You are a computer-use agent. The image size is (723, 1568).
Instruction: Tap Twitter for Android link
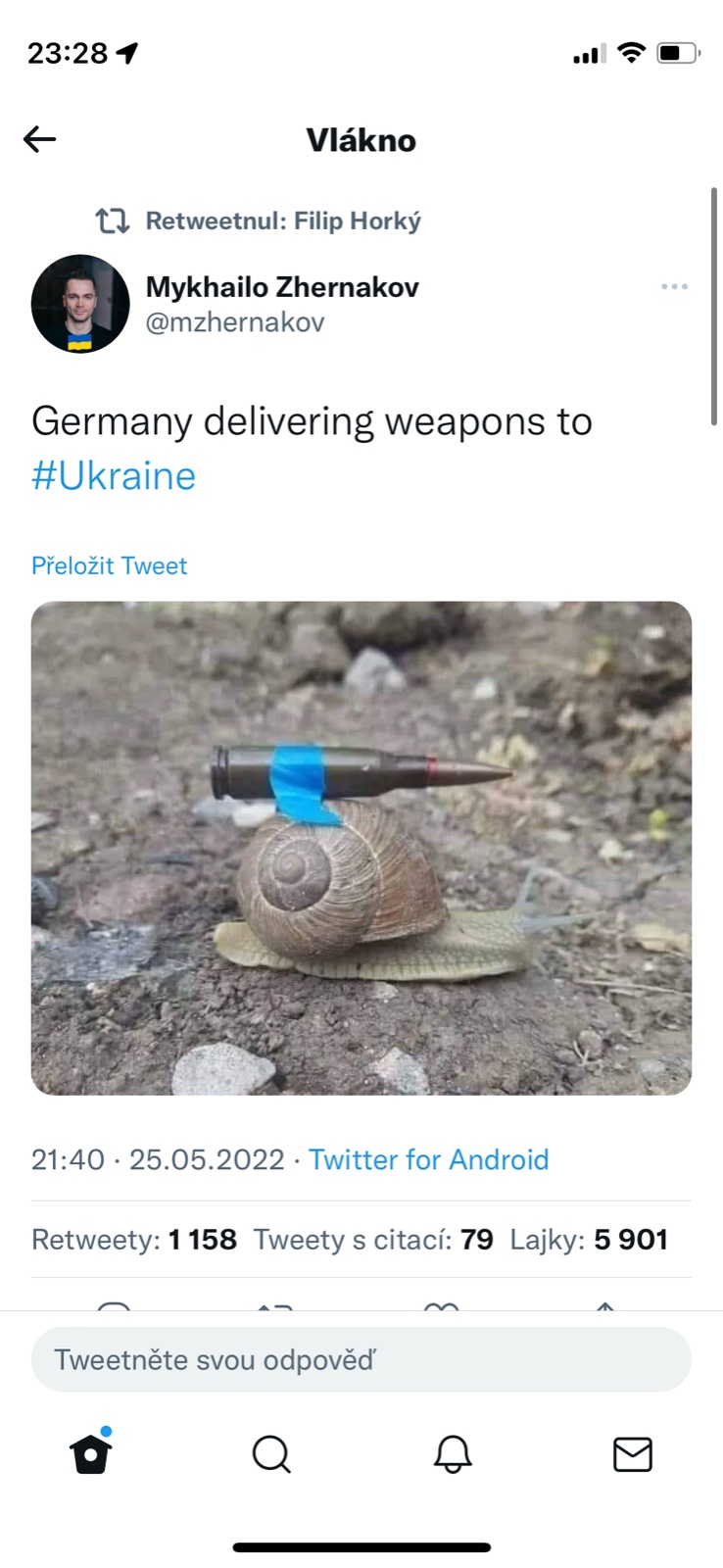coord(428,1159)
